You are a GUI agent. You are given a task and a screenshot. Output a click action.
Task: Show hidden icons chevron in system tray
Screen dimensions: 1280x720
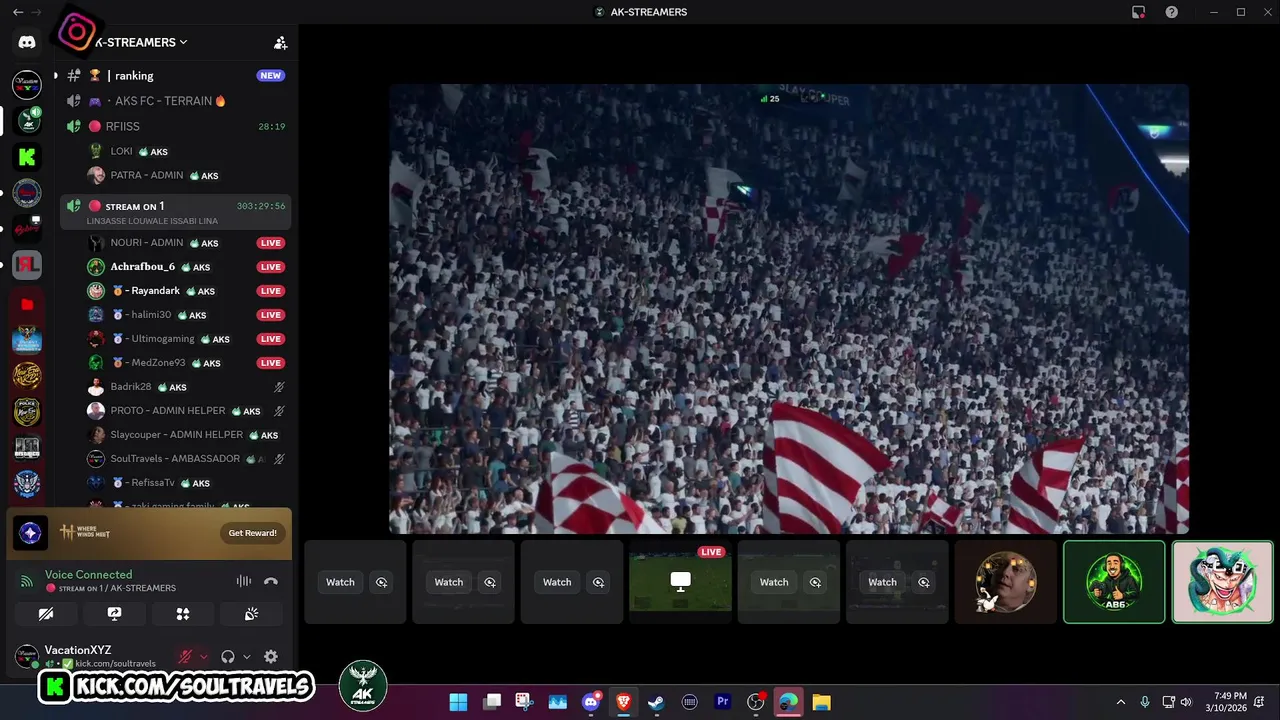tap(1120, 702)
